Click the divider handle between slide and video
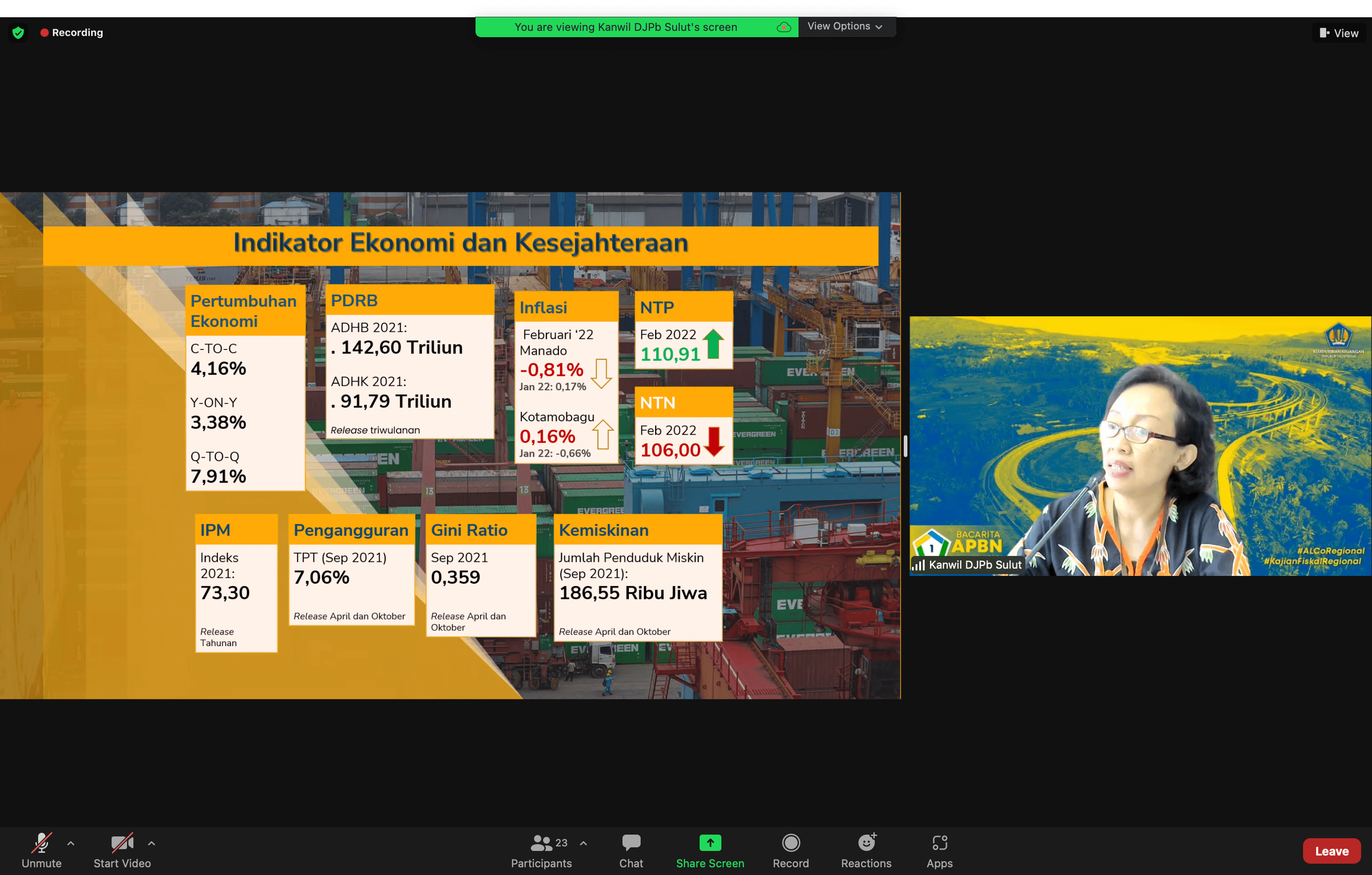 coord(905,446)
